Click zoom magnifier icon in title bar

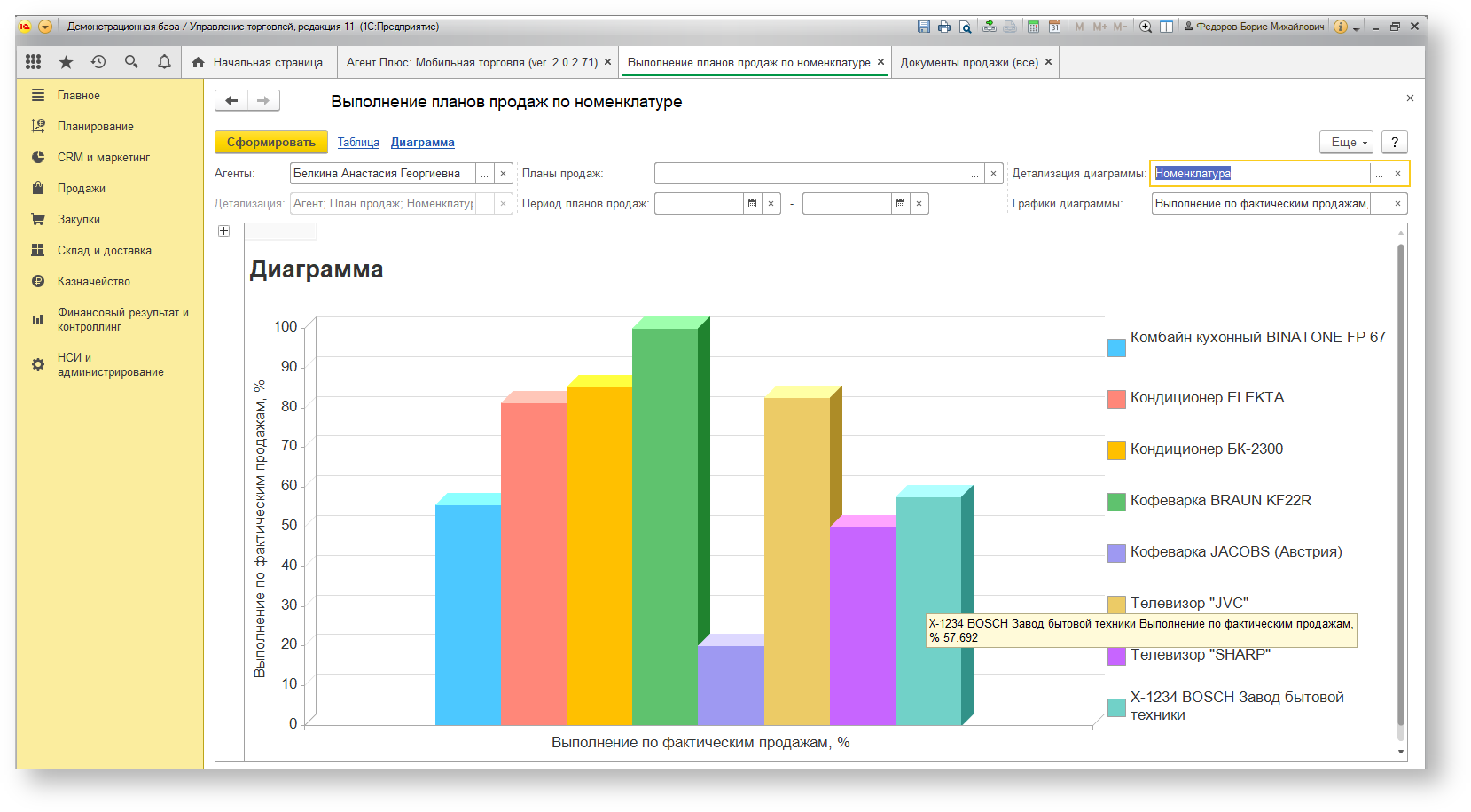[1146, 27]
